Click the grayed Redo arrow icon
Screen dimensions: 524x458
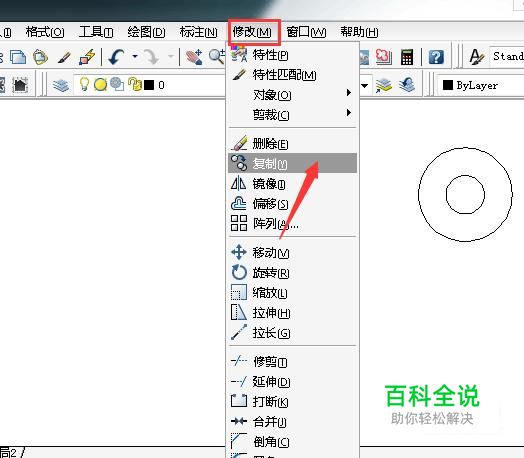click(151, 57)
